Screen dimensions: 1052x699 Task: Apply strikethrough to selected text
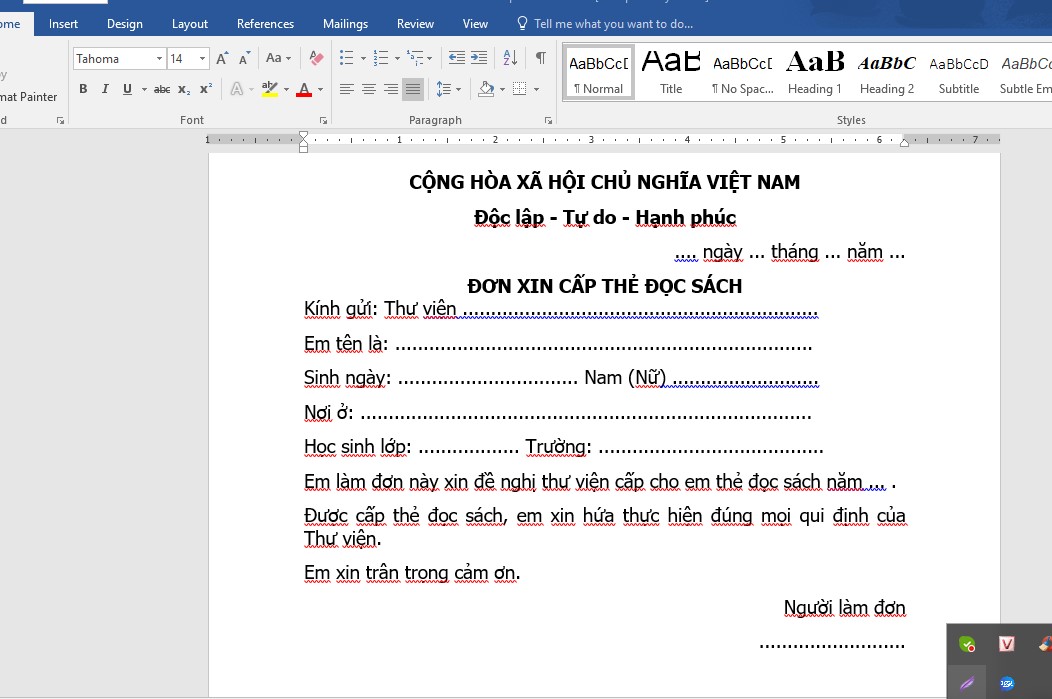(x=161, y=88)
